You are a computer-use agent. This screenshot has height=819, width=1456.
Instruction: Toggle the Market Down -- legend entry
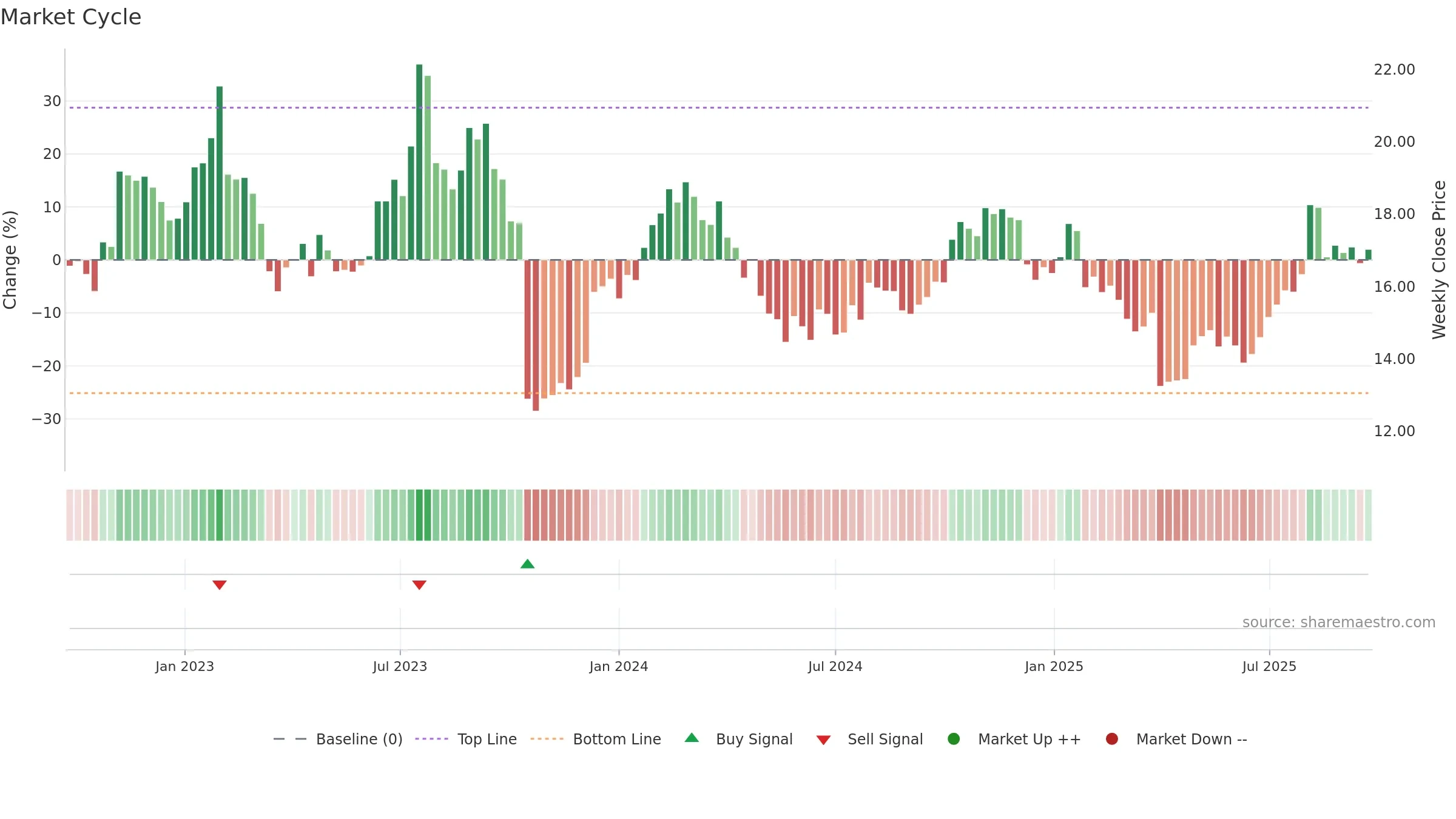point(1176,739)
